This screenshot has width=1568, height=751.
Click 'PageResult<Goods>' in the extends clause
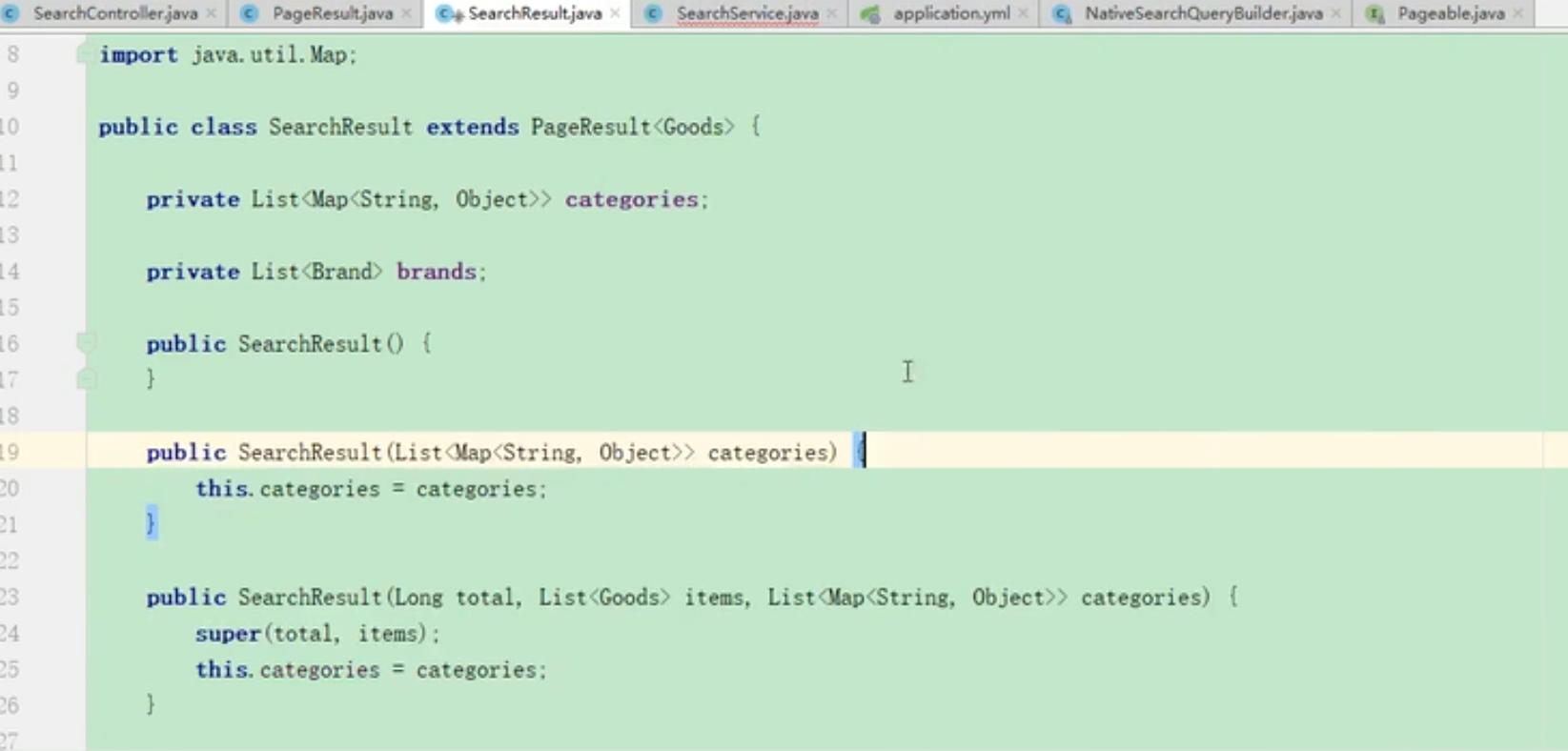click(x=633, y=128)
